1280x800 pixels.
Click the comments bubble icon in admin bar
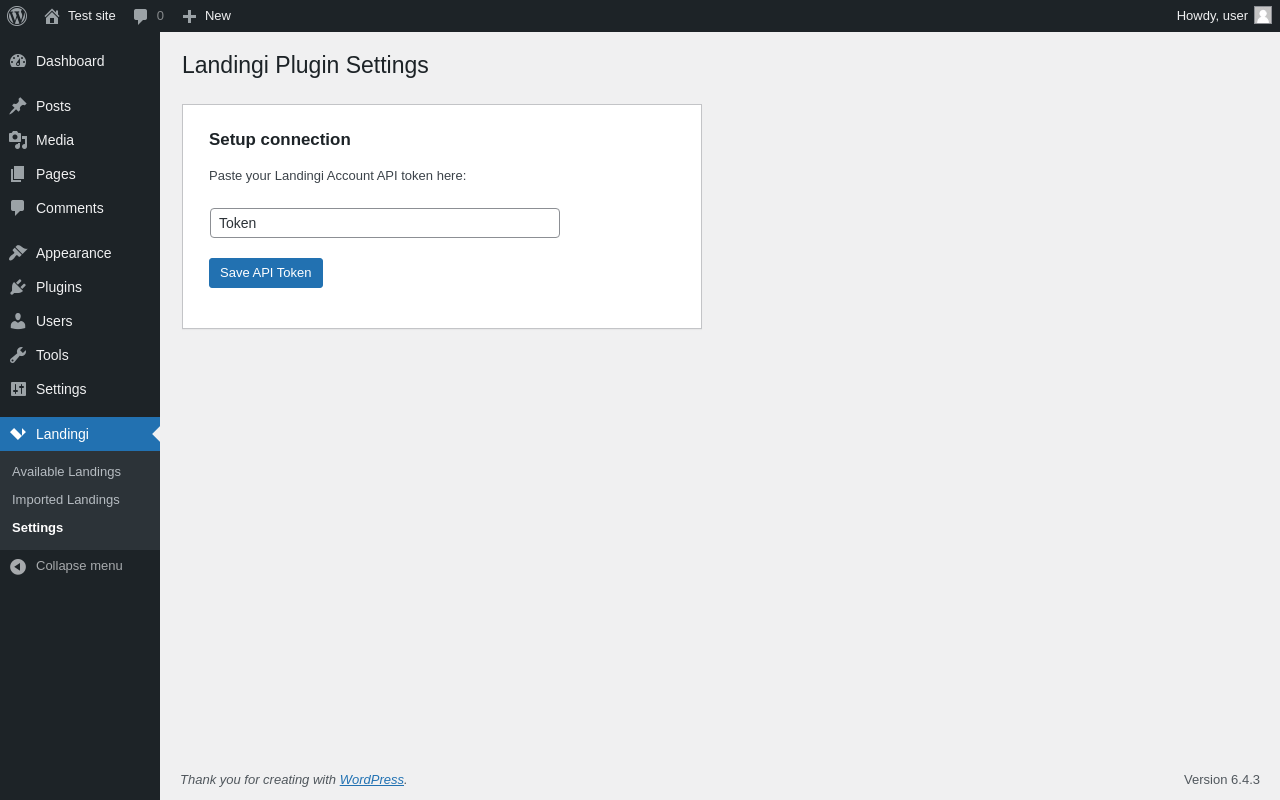point(141,16)
